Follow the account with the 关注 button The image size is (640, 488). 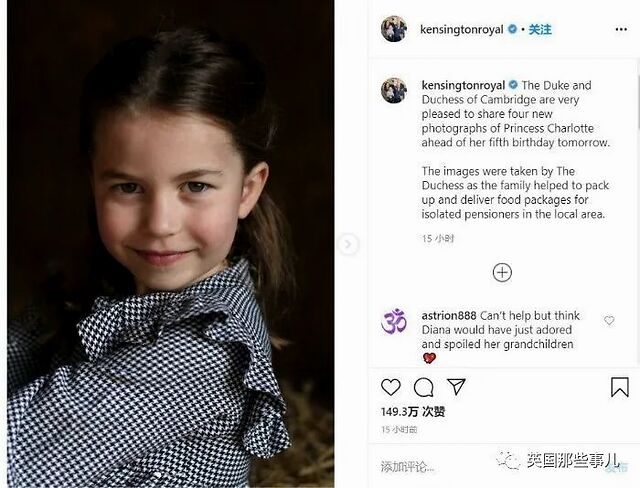(x=539, y=30)
